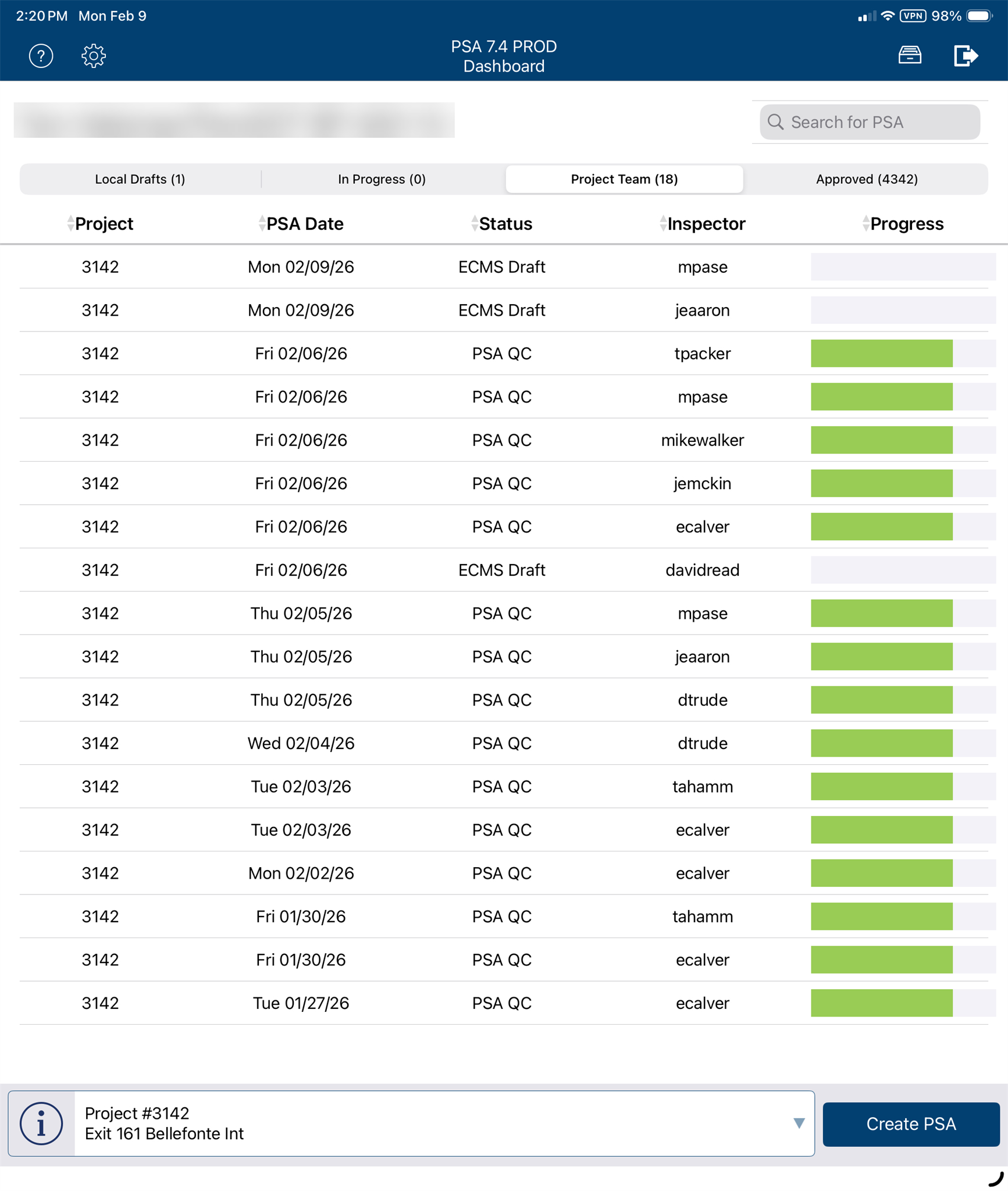Sort by PSA Date column

(x=301, y=223)
